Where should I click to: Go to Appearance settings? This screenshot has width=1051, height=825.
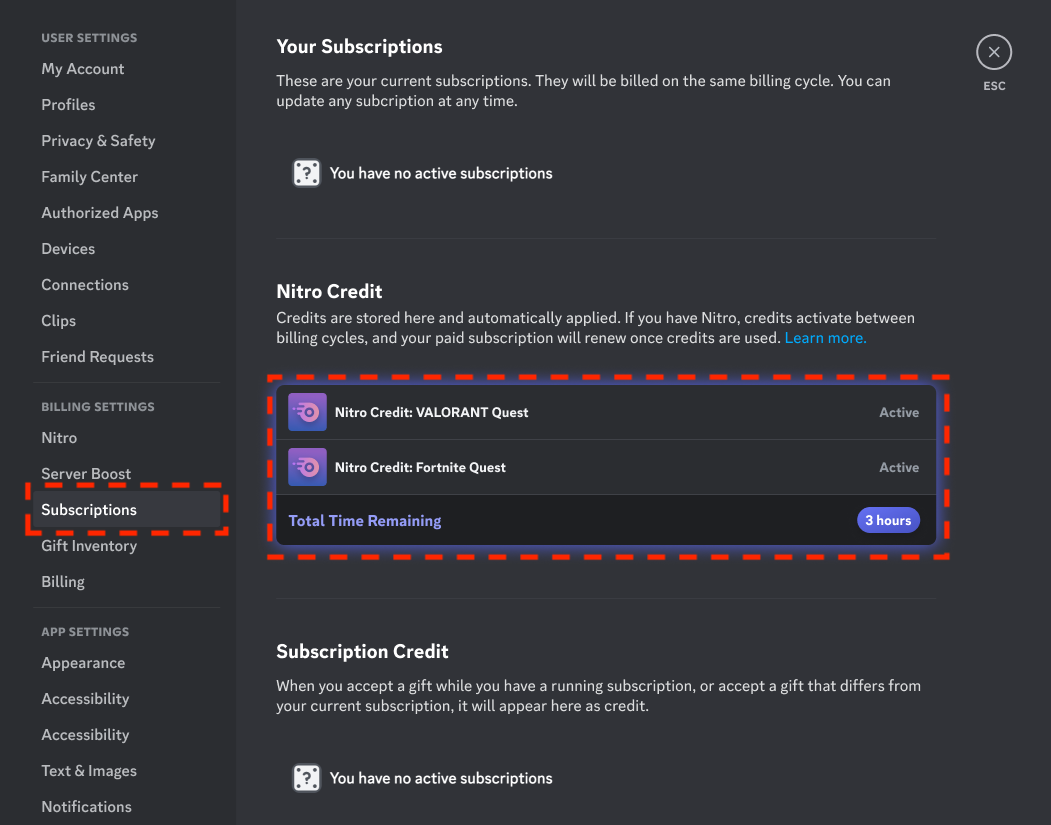(x=83, y=663)
